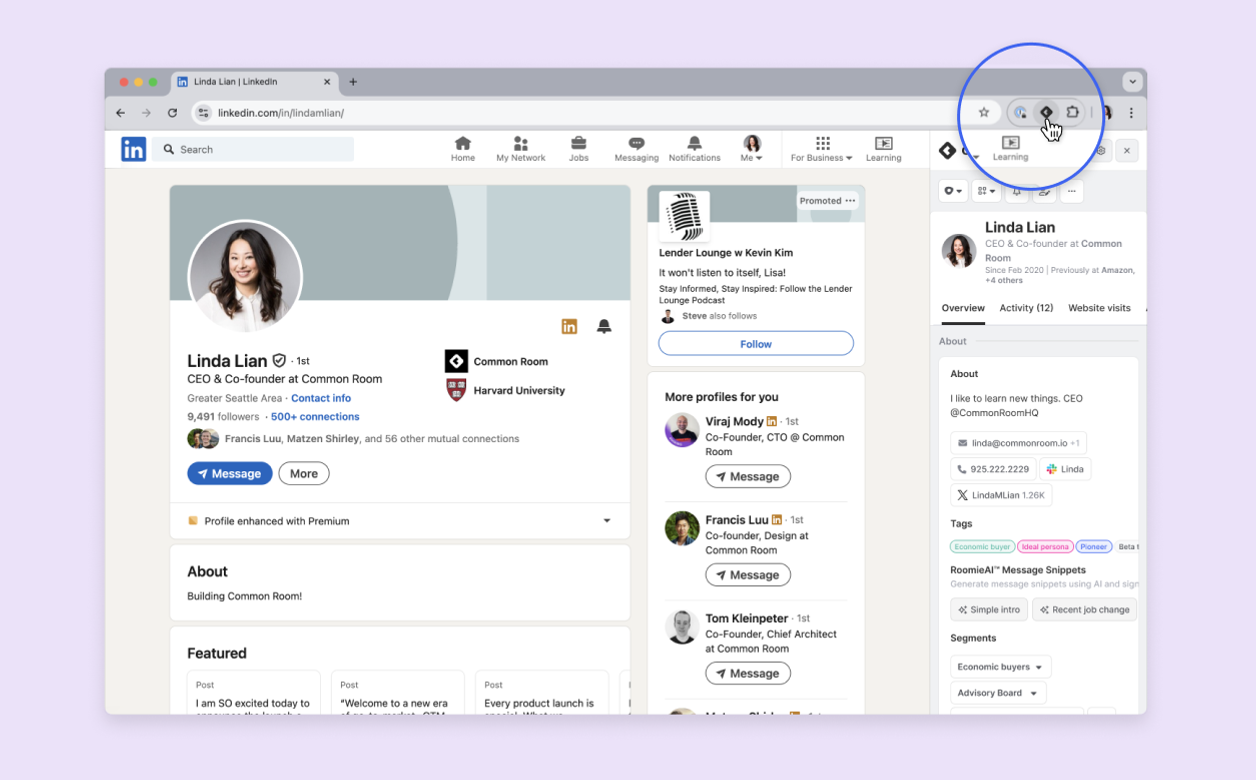Open Learning in the LinkedIn navigation bar
This screenshot has width=1256, height=780.
(x=883, y=149)
